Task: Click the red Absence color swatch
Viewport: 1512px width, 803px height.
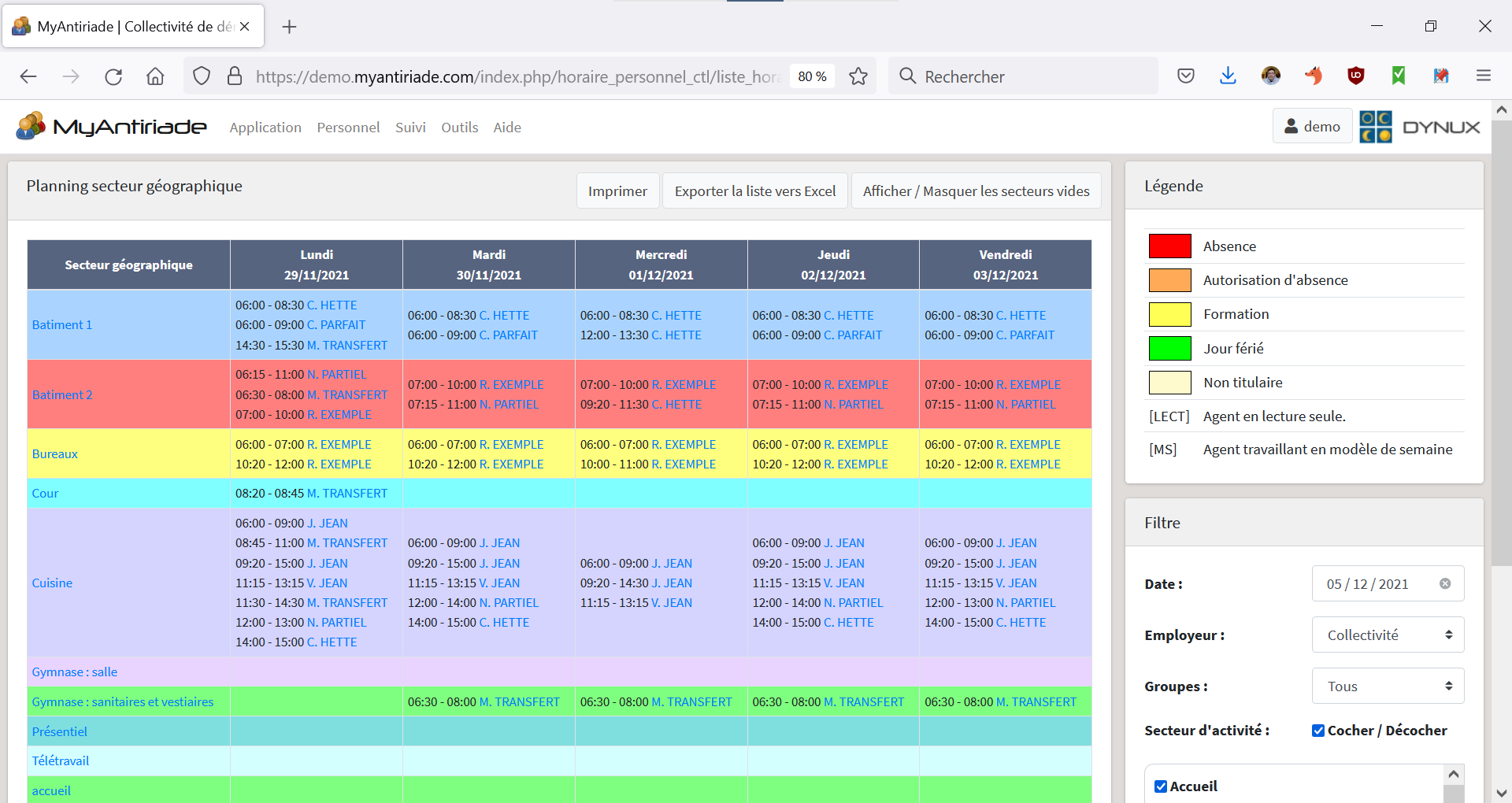Action: (x=1169, y=246)
